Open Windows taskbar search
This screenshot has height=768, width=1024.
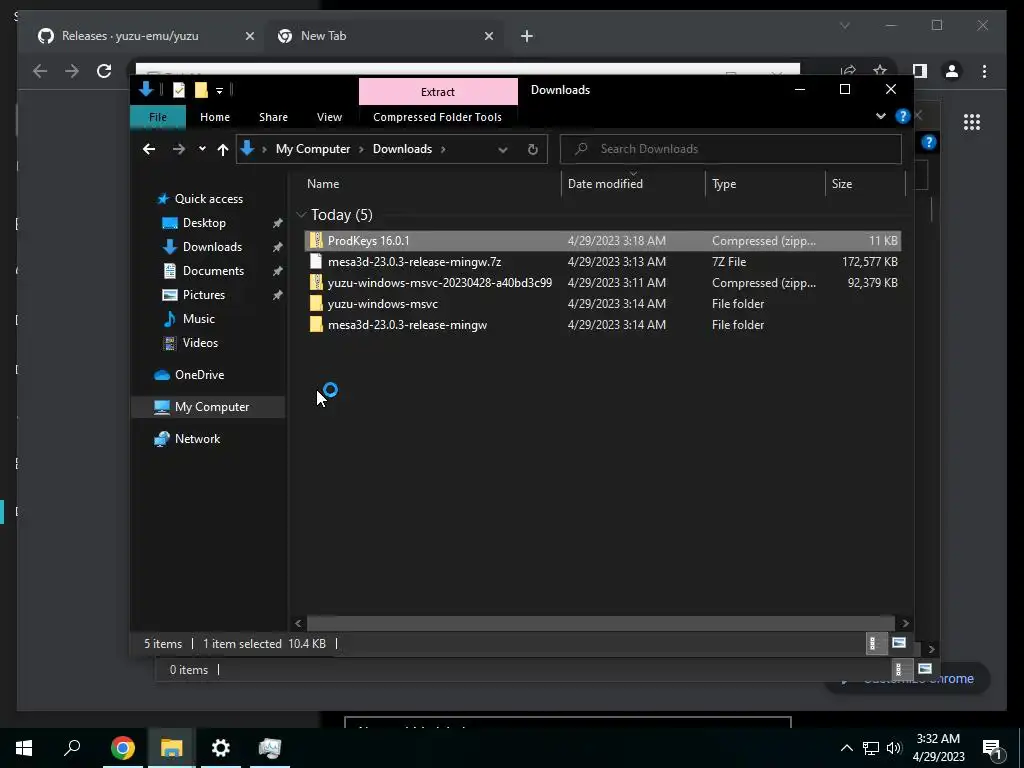tap(72, 748)
